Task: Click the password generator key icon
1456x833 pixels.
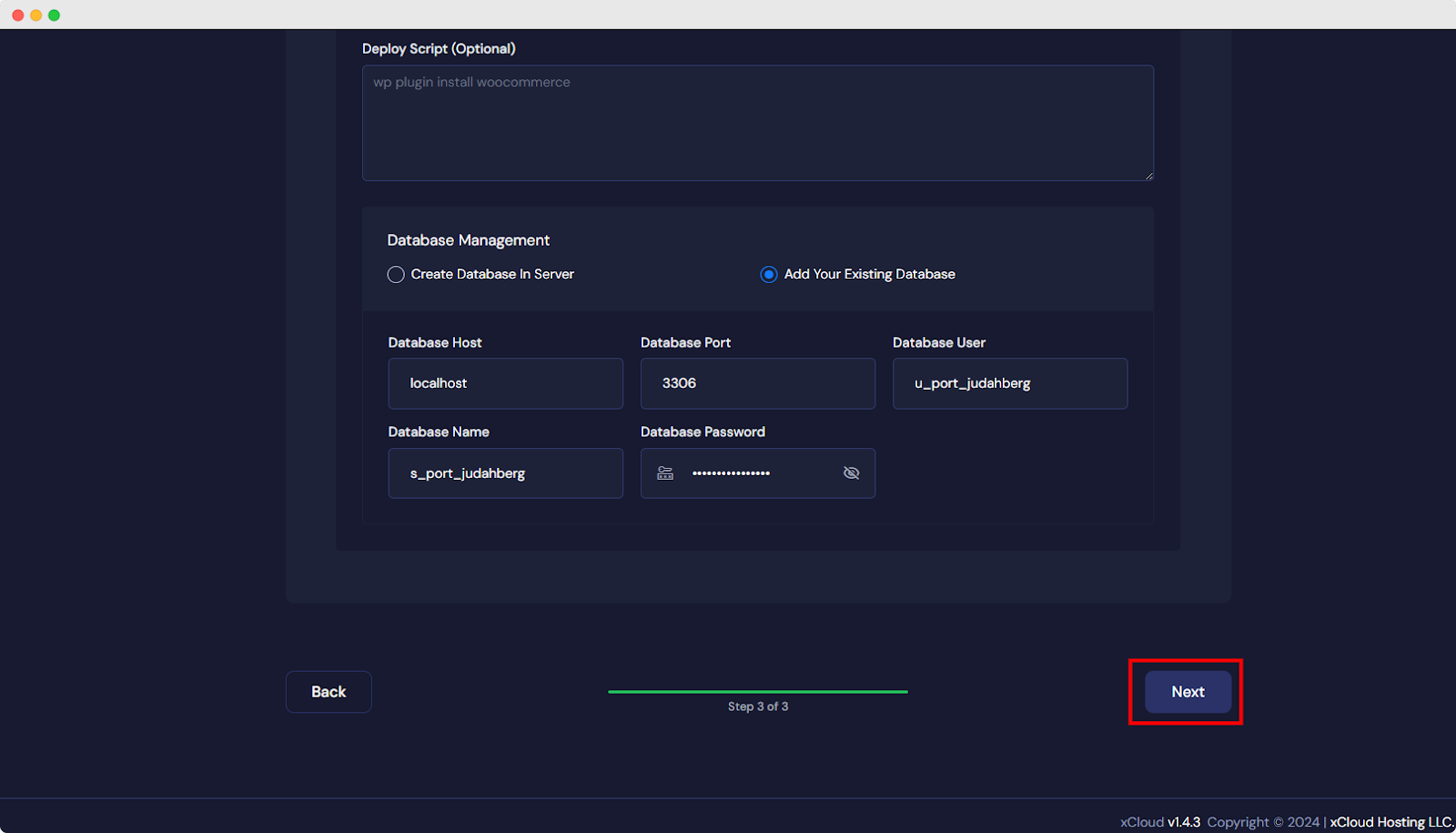Action: 665,472
